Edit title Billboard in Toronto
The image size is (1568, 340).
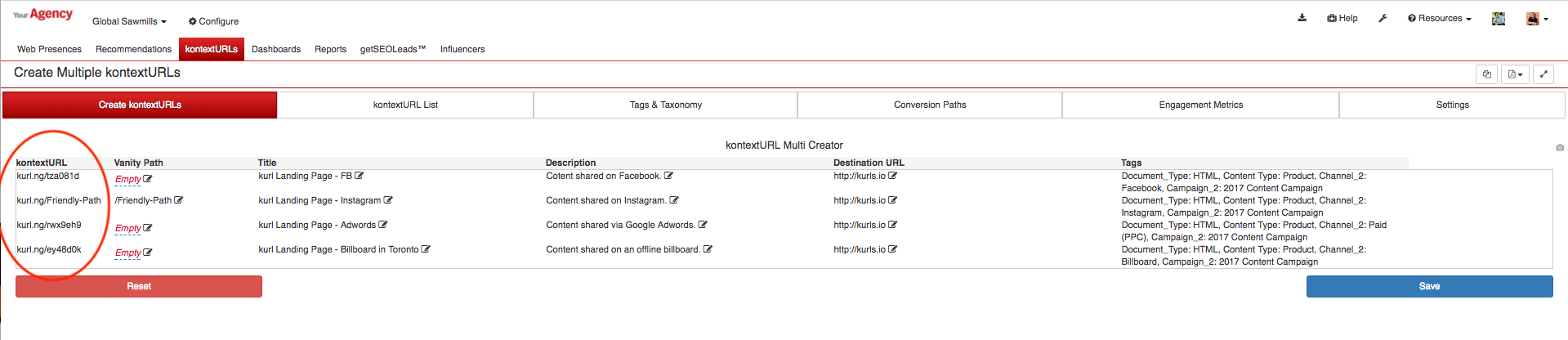(x=426, y=249)
